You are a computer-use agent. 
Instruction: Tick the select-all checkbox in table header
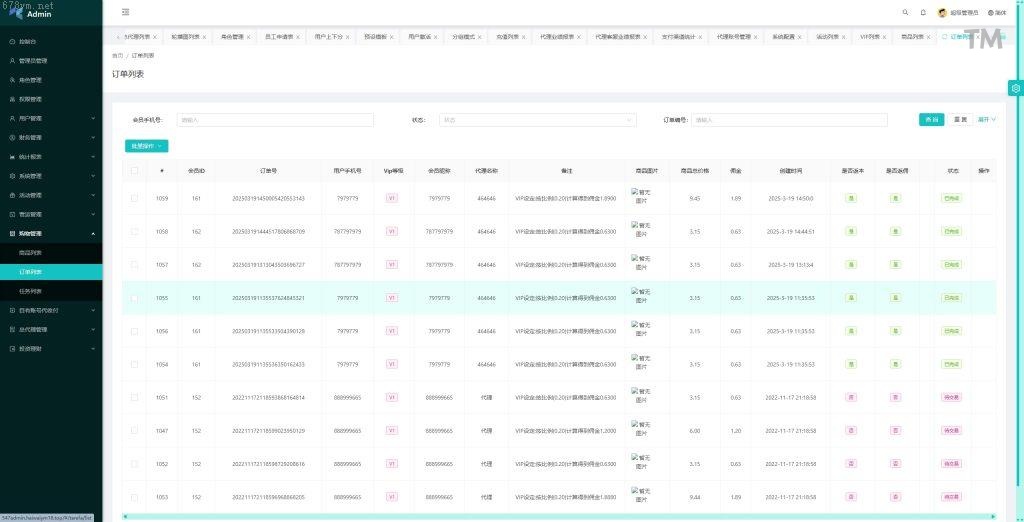(135, 171)
